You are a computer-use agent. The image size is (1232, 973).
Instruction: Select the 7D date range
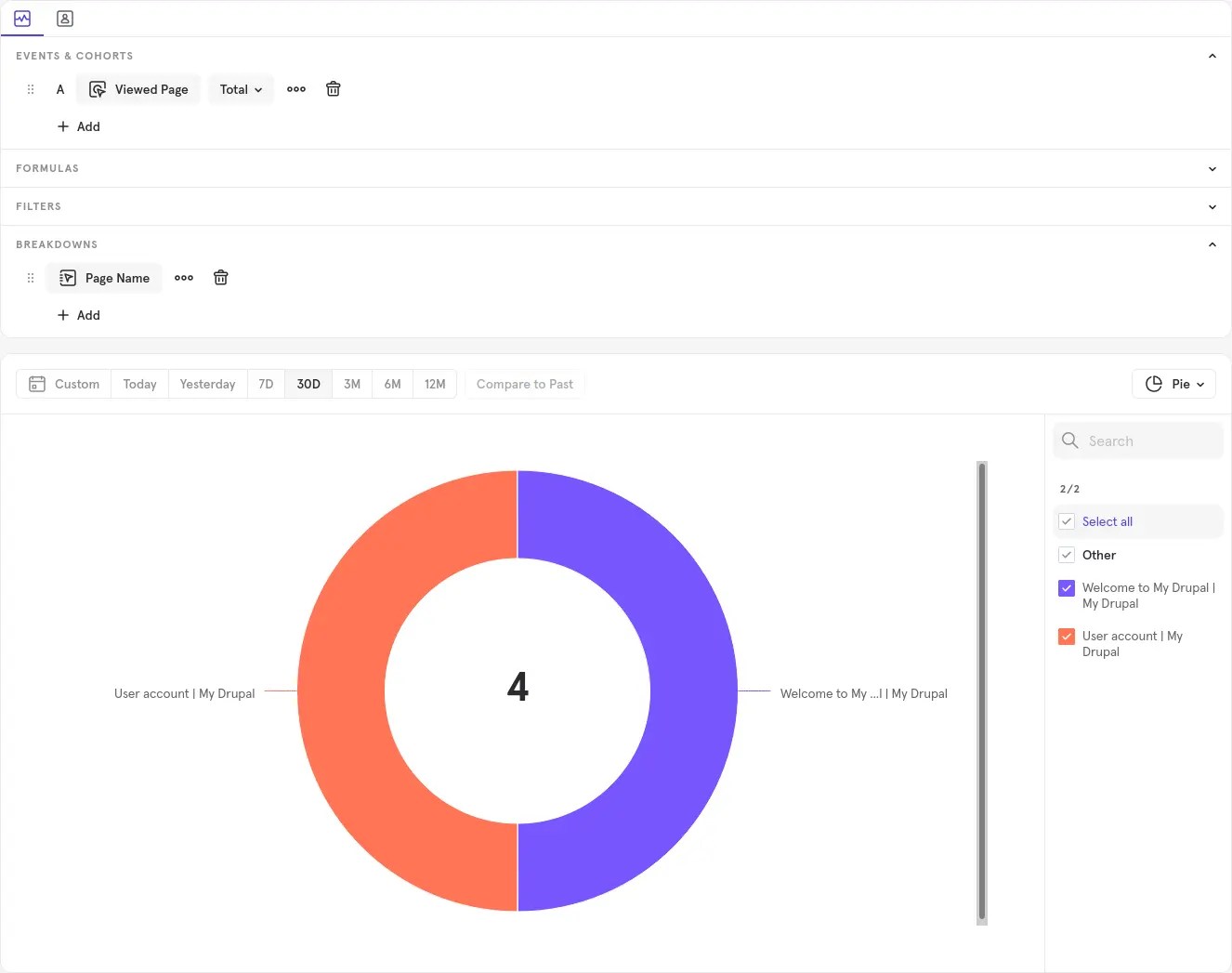point(266,384)
